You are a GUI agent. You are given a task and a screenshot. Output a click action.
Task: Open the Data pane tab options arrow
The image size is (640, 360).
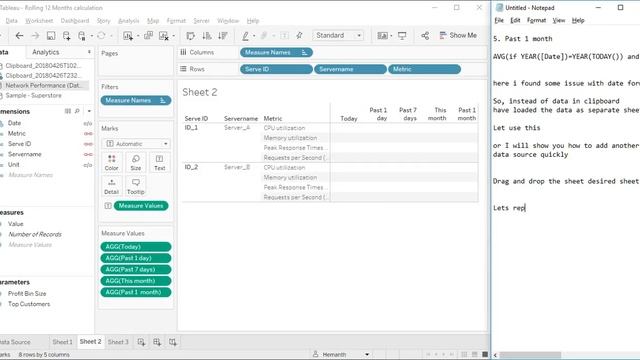89,52
